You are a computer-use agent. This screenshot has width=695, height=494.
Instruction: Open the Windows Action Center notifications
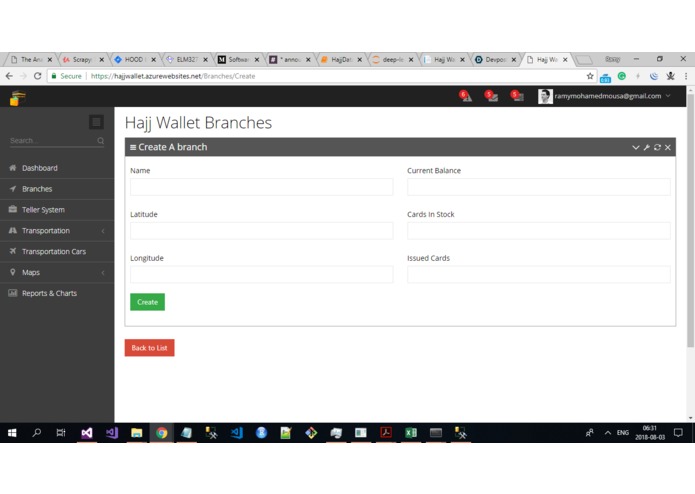click(678, 433)
